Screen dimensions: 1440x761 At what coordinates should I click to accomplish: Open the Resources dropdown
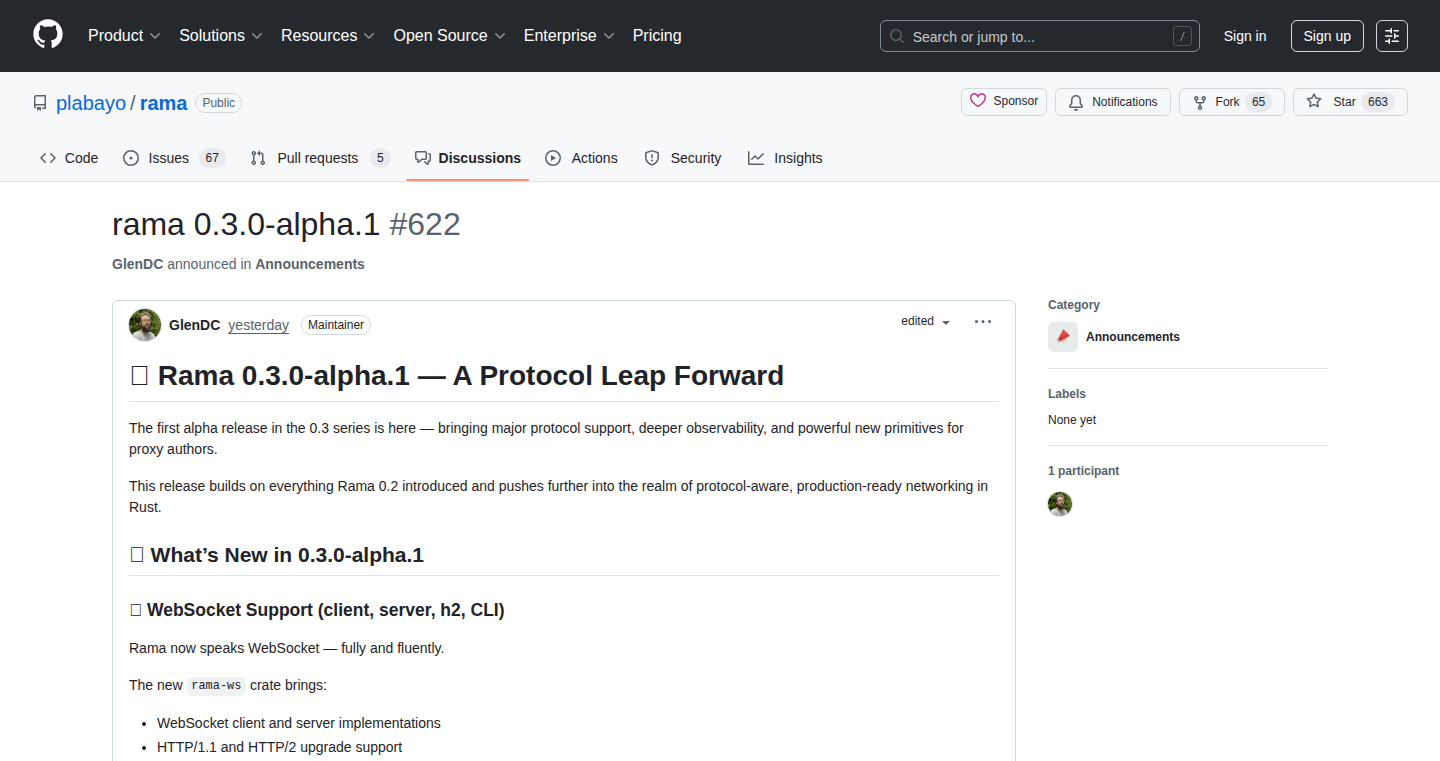click(328, 36)
